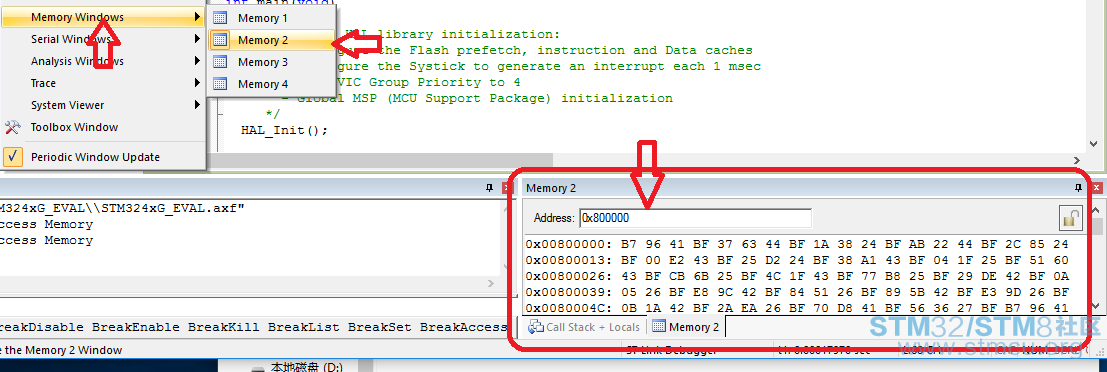The width and height of the screenshot is (1107, 372).
Task: Click the Toolbox Window wrench icon
Action: (13, 127)
